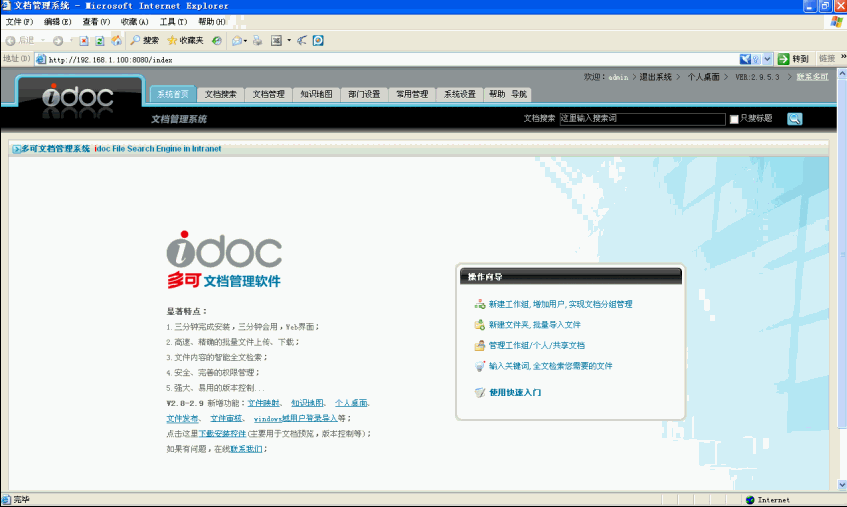Switch to the 常用管理 tab
Viewport: 847px width, 507px height.
click(x=412, y=94)
